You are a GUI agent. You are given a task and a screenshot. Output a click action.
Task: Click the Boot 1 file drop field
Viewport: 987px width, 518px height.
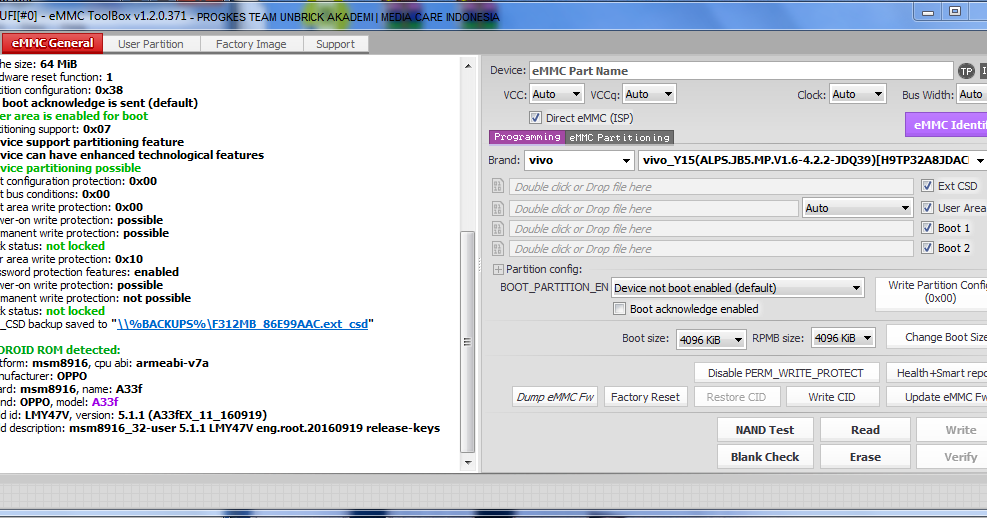tap(711, 228)
